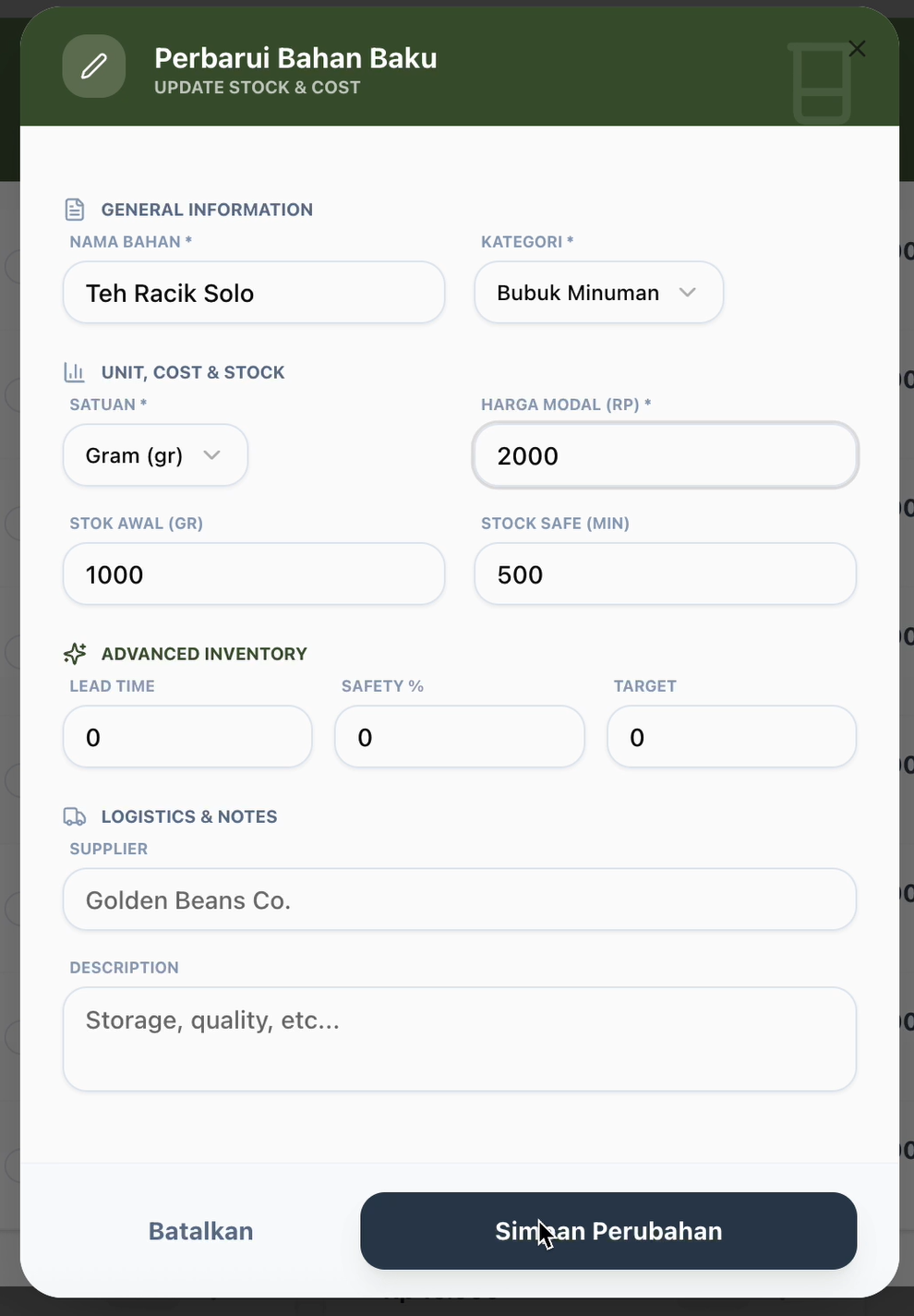Click the Harga Modal price field
Screen dimensions: 914x1316
[665, 455]
